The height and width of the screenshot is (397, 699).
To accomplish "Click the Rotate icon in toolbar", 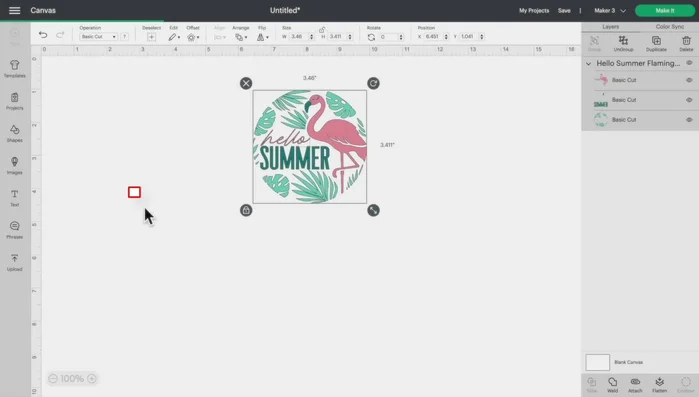I will click(371, 37).
